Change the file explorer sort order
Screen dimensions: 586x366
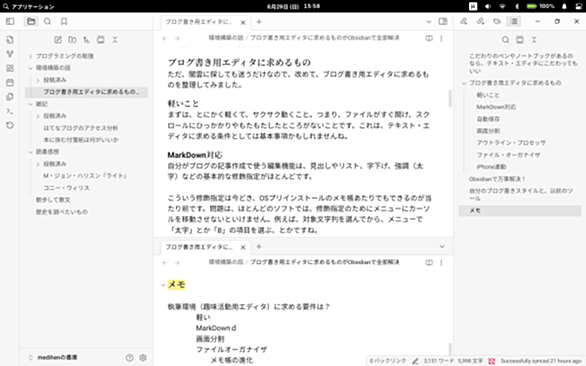(86, 40)
